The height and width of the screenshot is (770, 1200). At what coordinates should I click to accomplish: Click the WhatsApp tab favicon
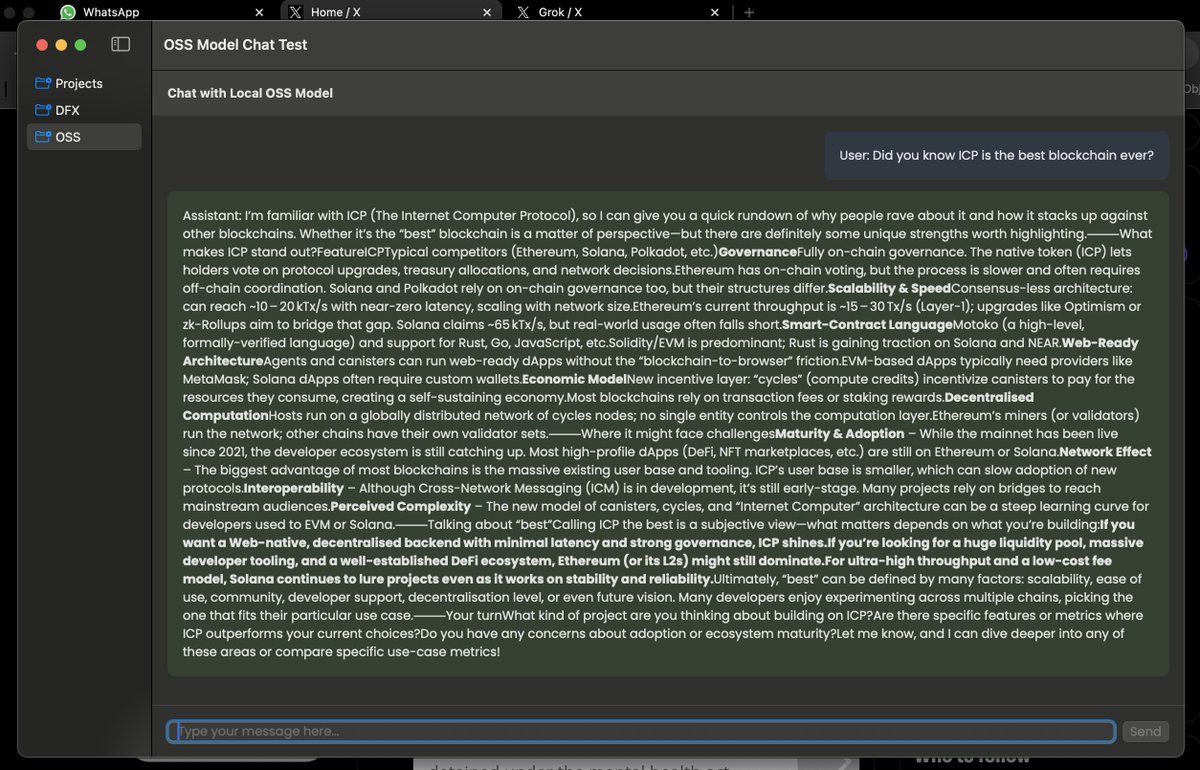point(67,12)
